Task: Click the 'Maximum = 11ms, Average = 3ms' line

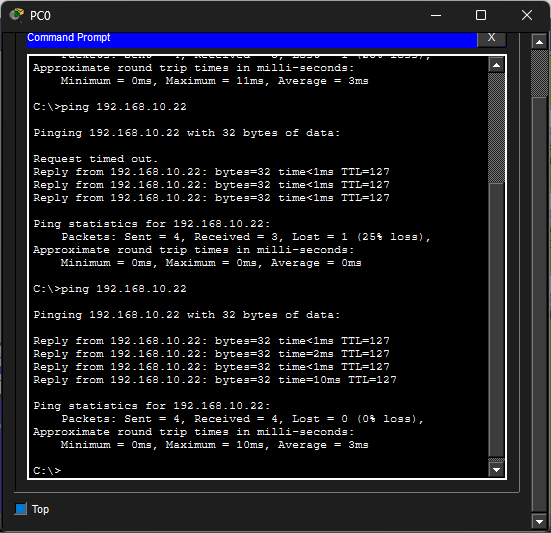Action: click(x=215, y=81)
